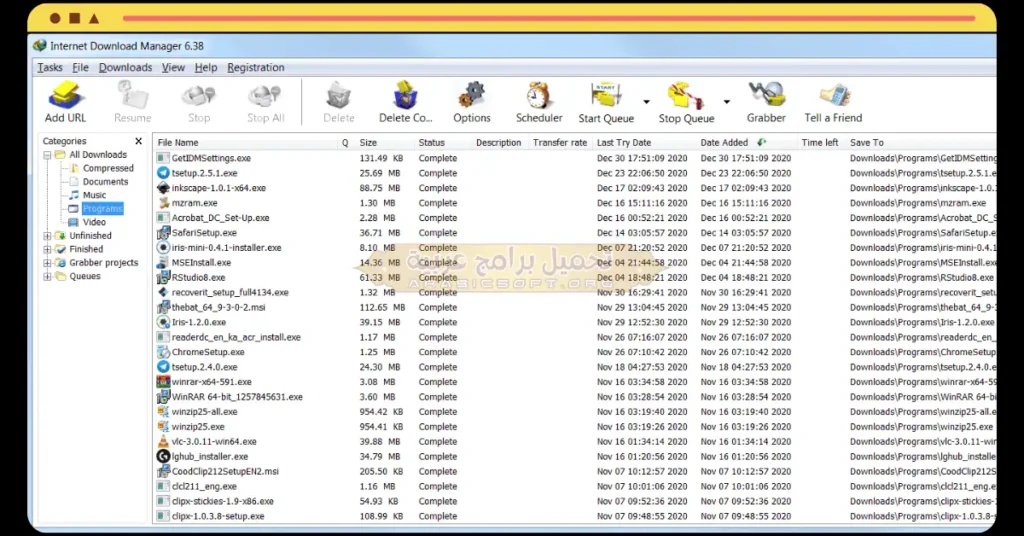Click the Start Queue icon
The height and width of the screenshot is (536, 1024).
pyautogui.click(x=606, y=96)
